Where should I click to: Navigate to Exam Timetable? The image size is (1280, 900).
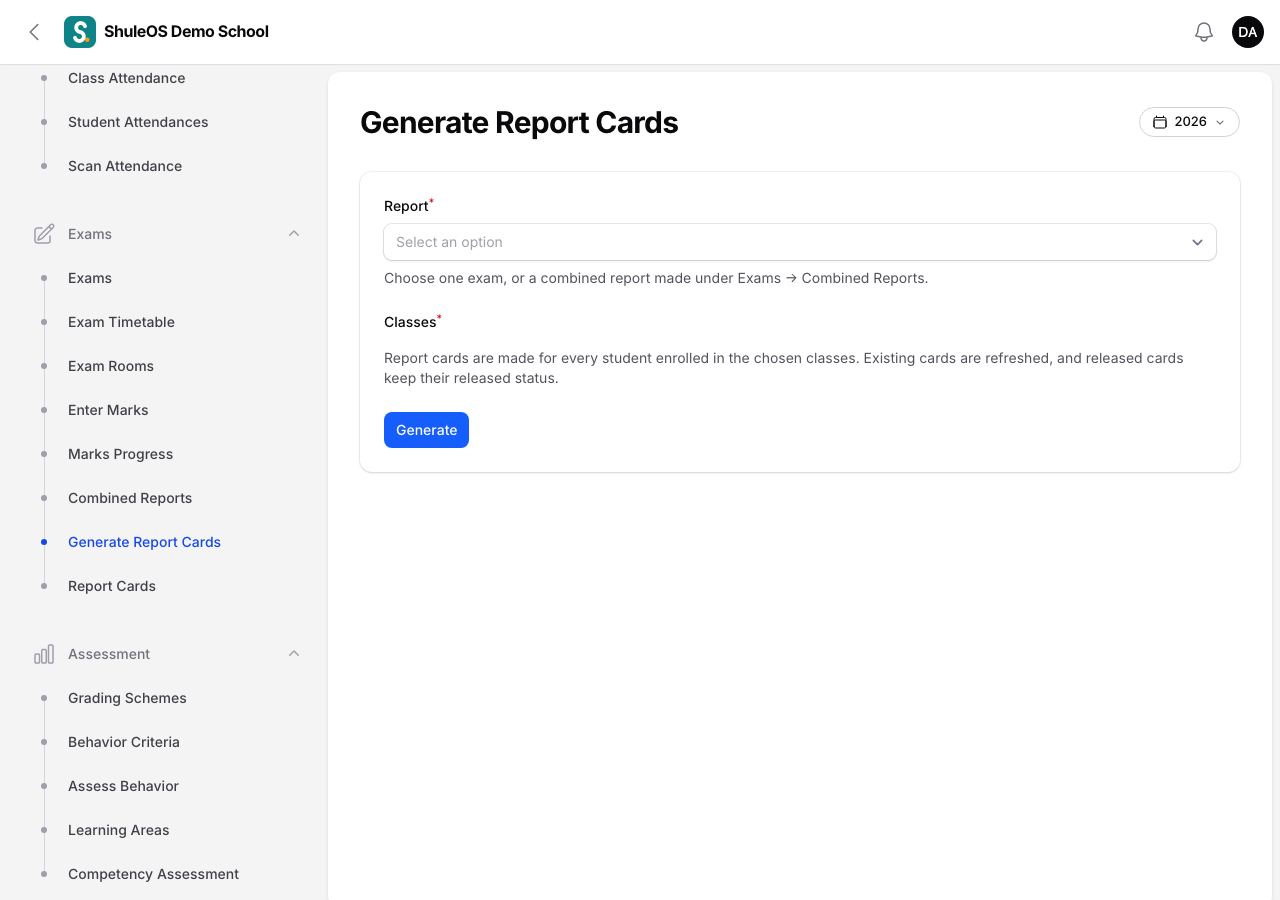coord(121,322)
